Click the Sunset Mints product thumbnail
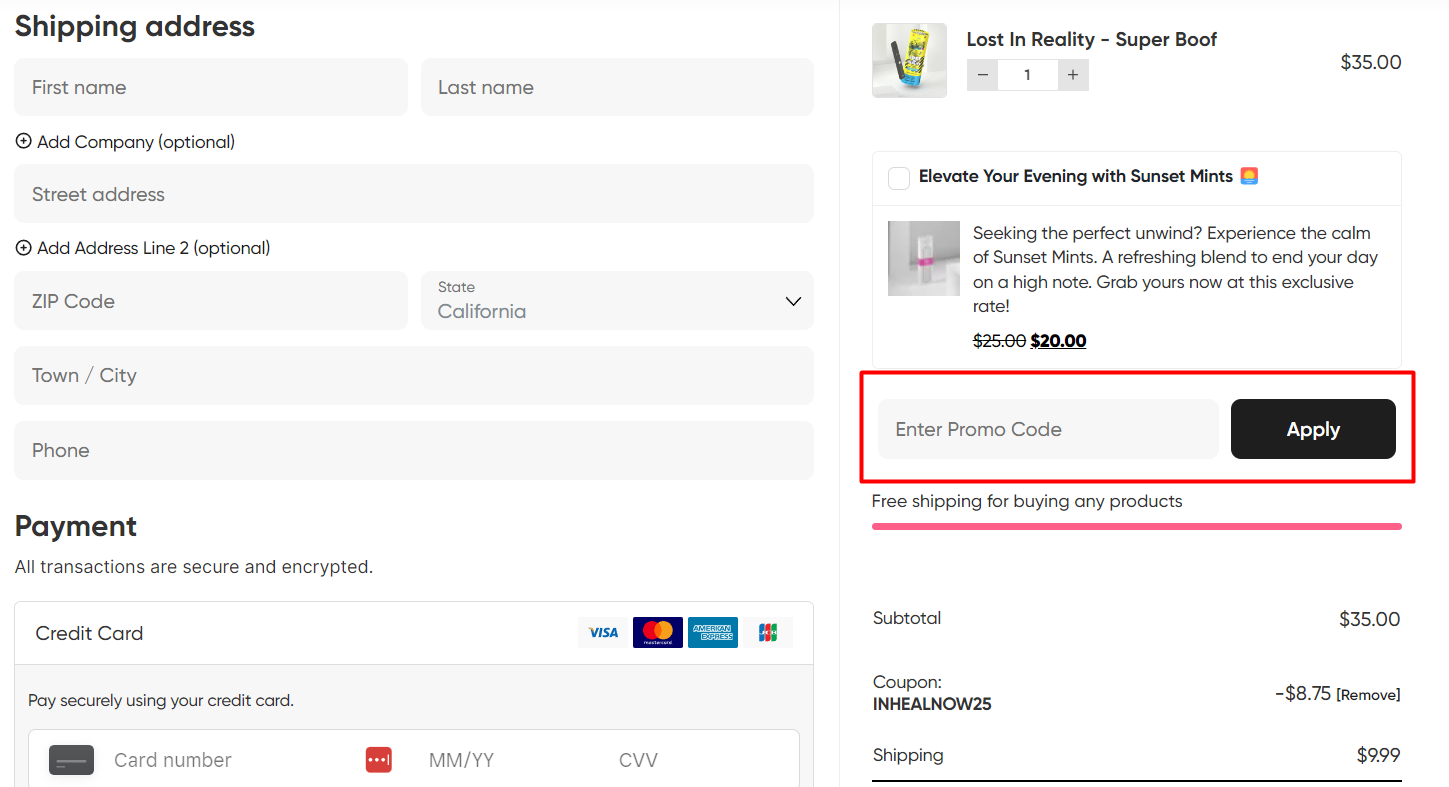1449x787 pixels. [x=924, y=258]
